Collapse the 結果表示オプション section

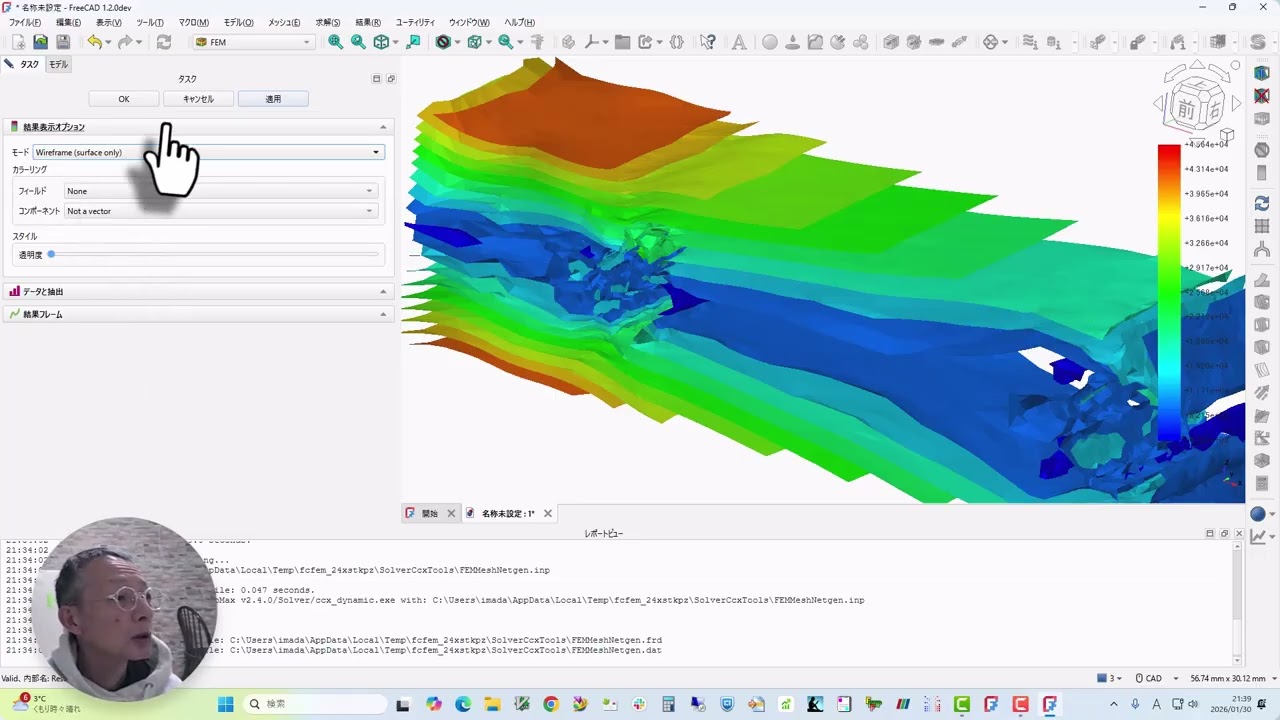[x=383, y=127]
